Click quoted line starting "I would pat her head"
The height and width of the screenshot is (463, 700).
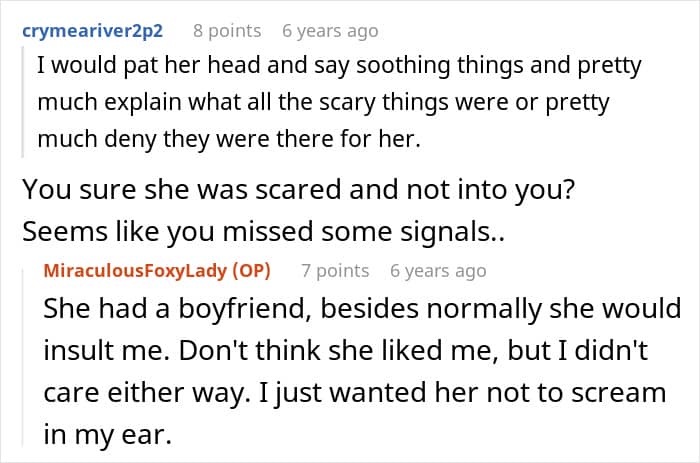(340, 67)
